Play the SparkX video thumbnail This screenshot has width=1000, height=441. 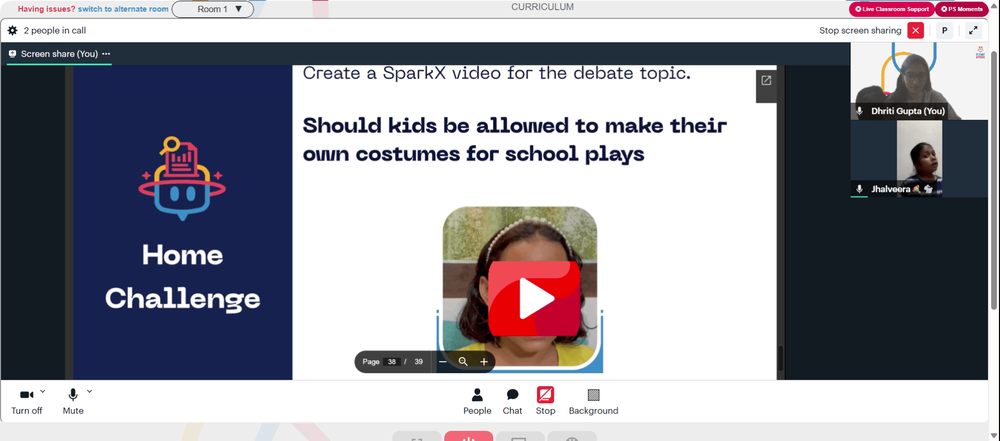tap(534, 299)
